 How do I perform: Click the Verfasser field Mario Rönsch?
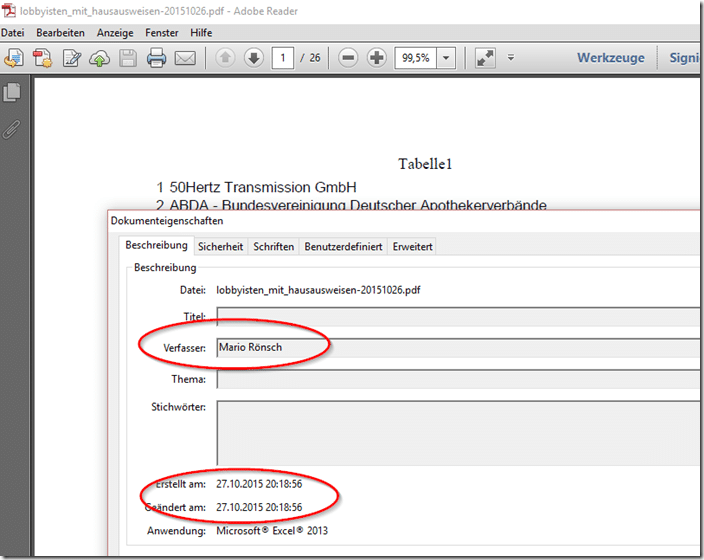pos(458,348)
